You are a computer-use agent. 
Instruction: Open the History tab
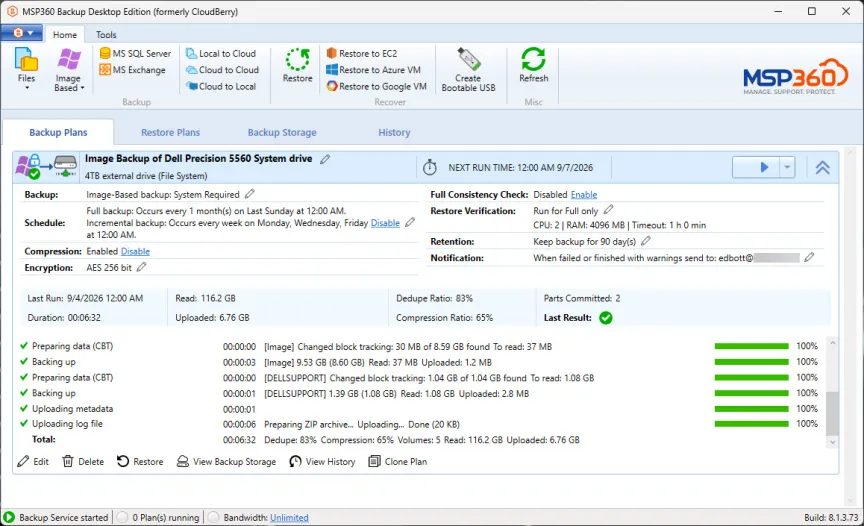(x=394, y=132)
